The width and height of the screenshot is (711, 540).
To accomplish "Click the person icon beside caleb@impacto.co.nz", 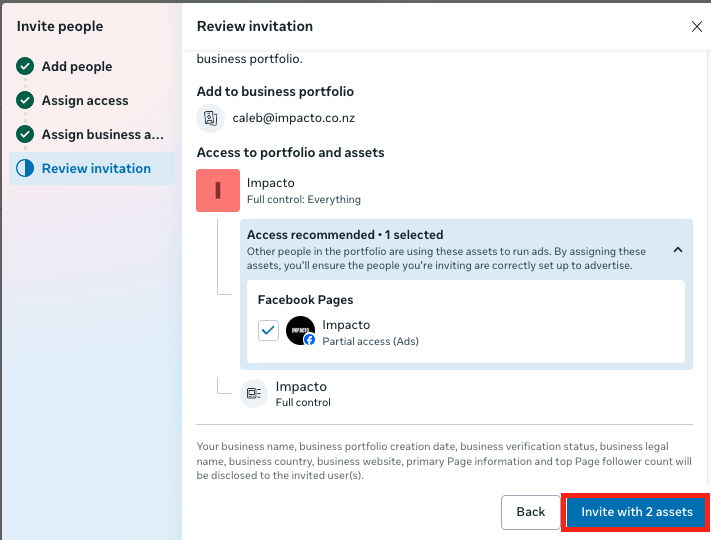I will [211, 118].
